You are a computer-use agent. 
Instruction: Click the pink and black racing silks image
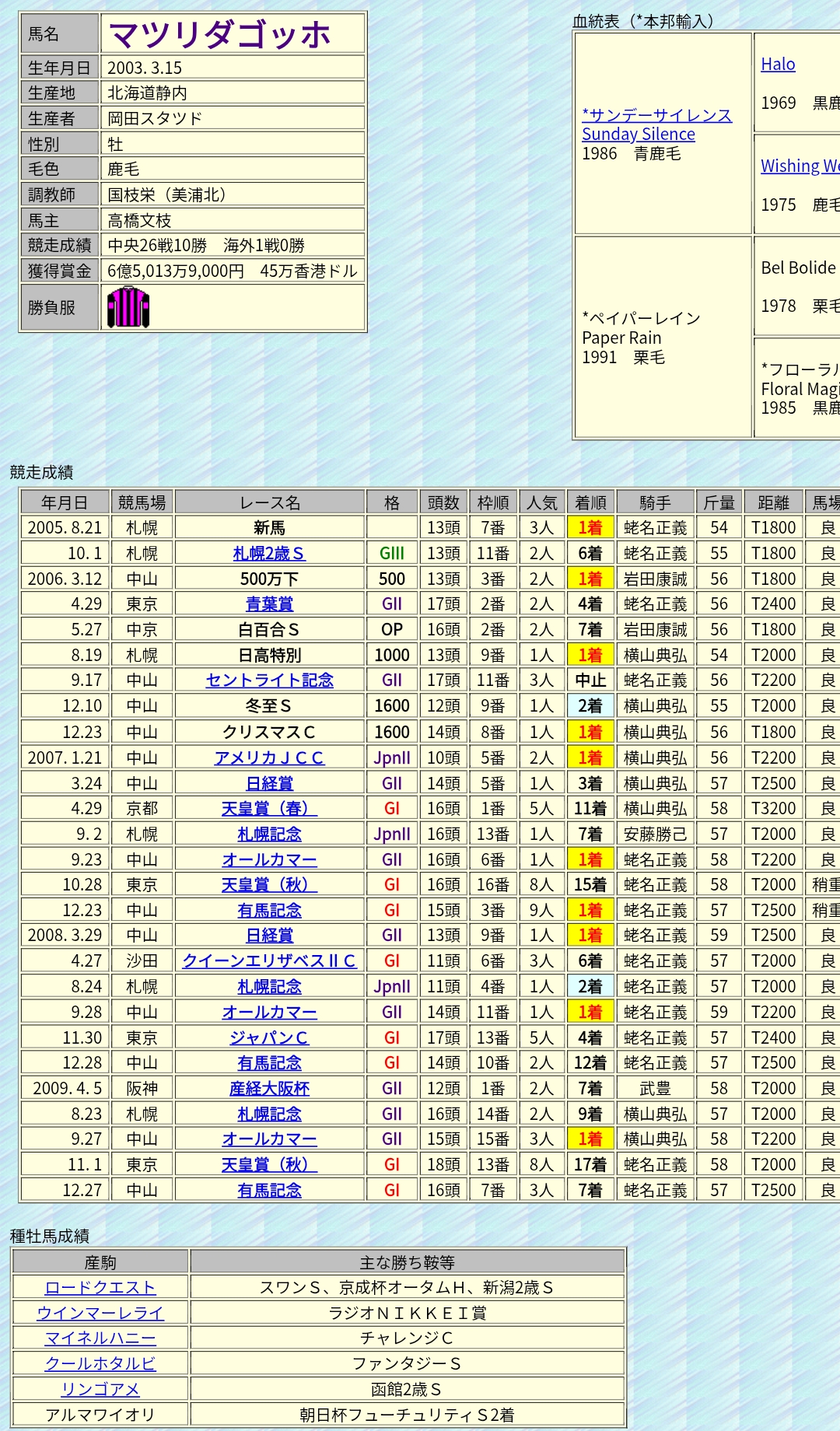[128, 307]
